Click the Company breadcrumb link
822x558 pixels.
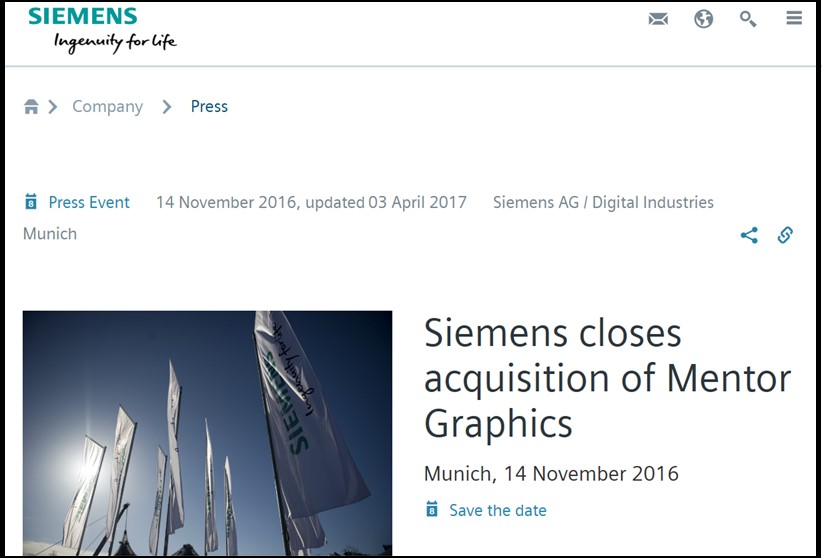click(107, 107)
